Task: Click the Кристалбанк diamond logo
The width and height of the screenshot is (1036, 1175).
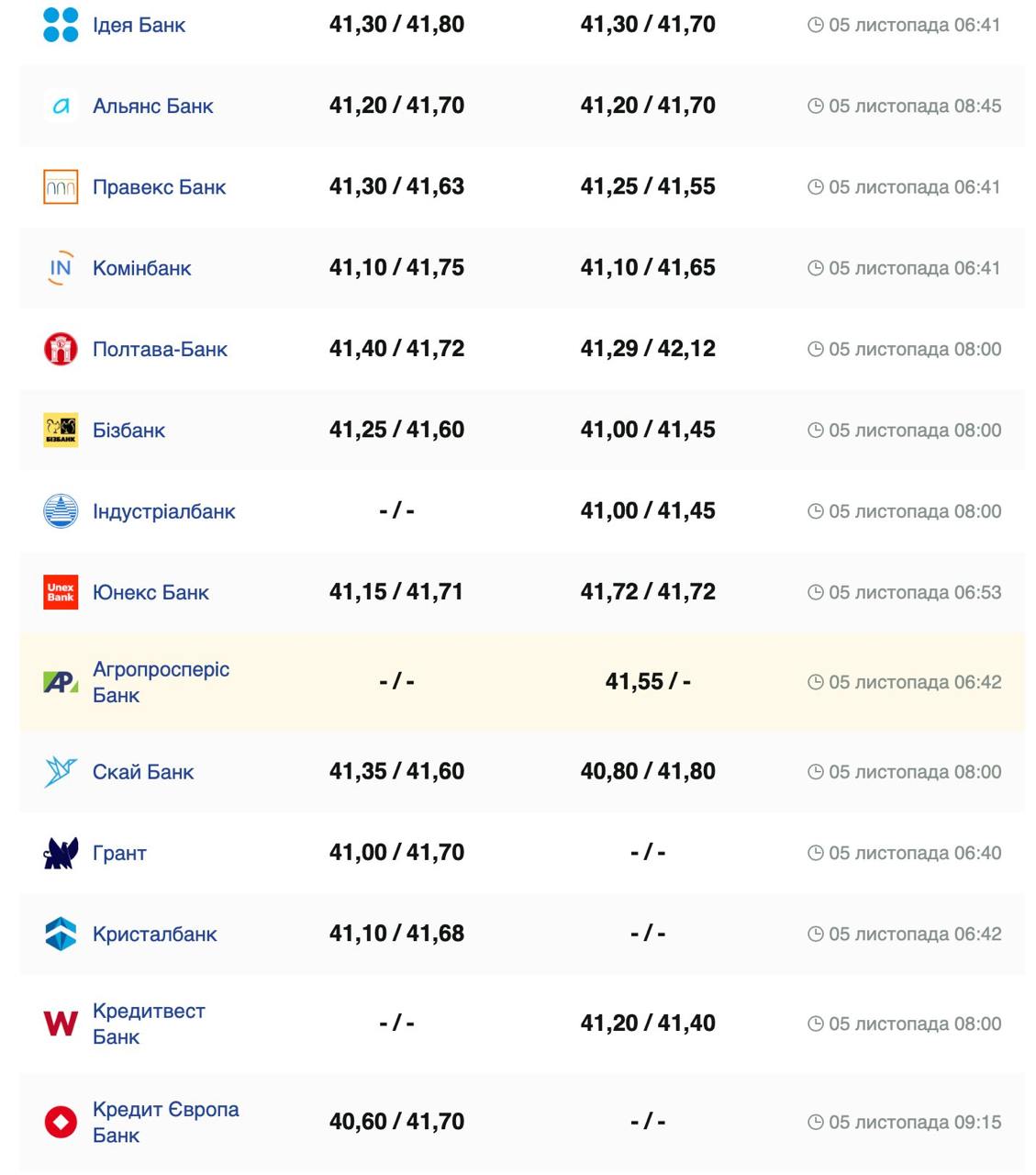Action: click(x=61, y=934)
